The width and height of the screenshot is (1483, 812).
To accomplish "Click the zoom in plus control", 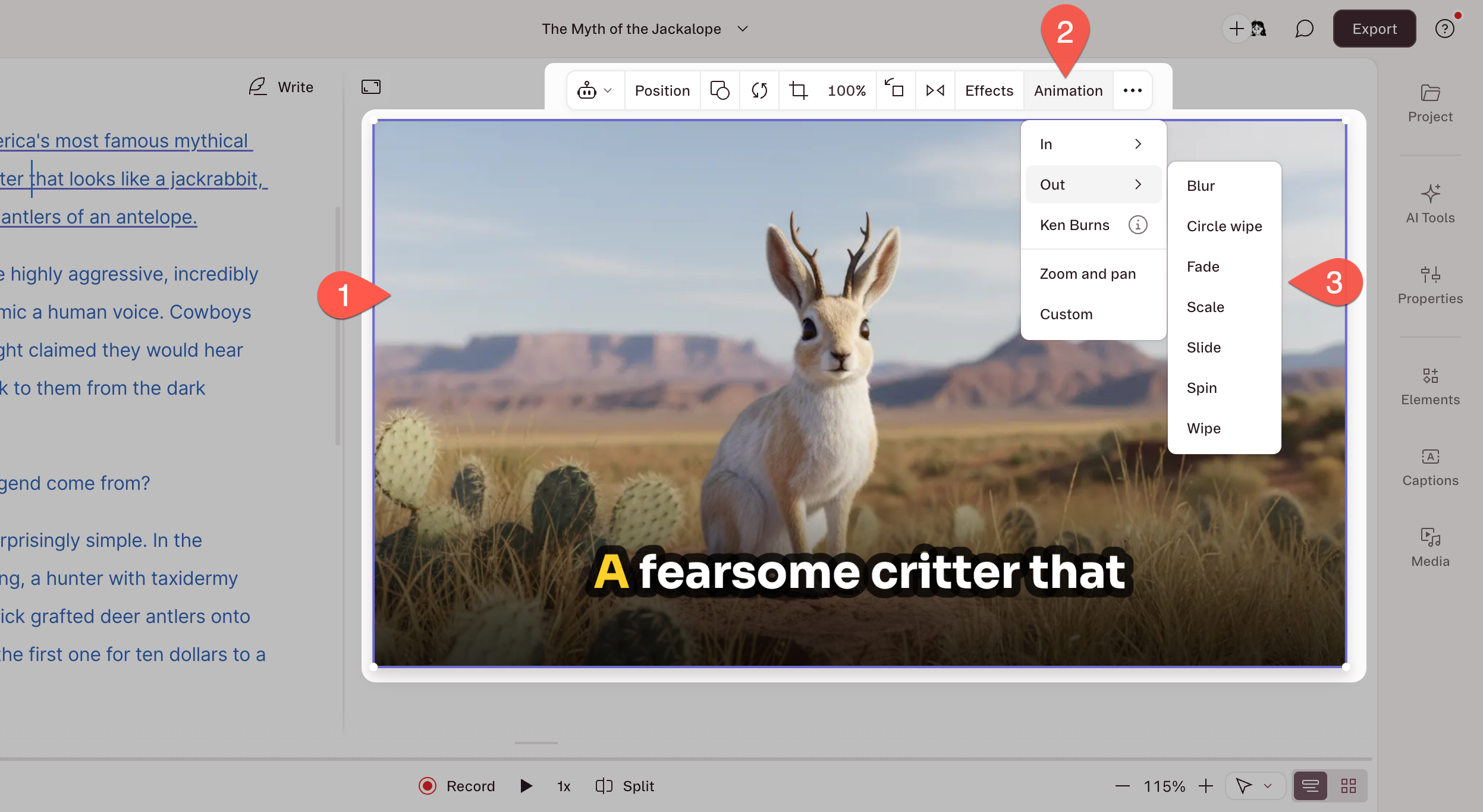I will coord(1206,786).
